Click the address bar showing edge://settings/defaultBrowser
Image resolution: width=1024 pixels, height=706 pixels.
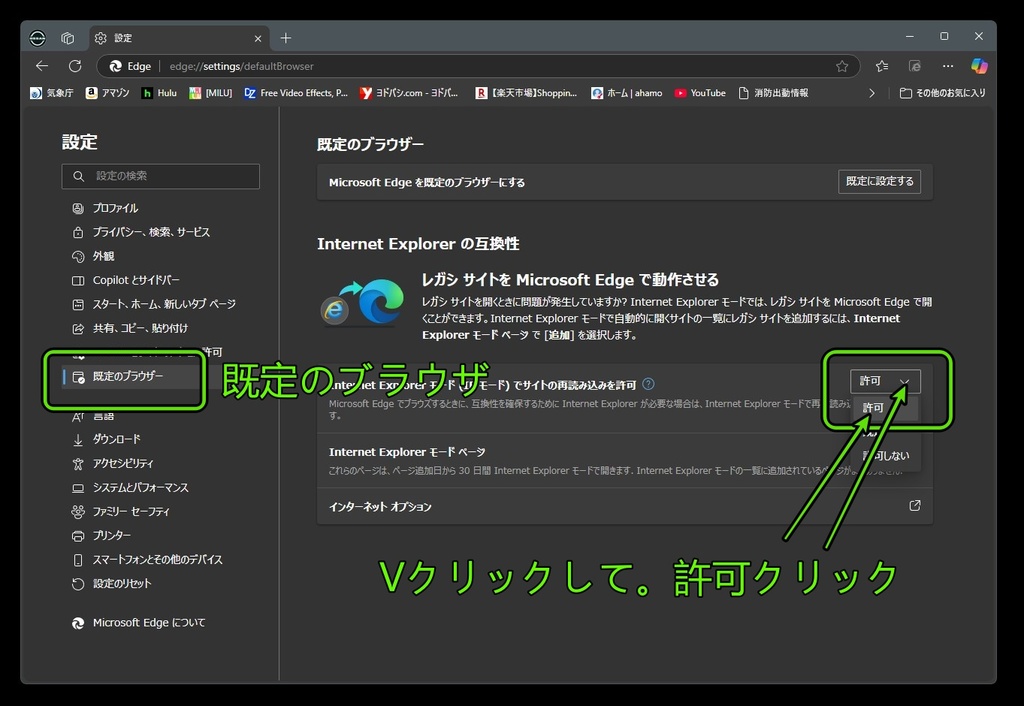click(479, 66)
